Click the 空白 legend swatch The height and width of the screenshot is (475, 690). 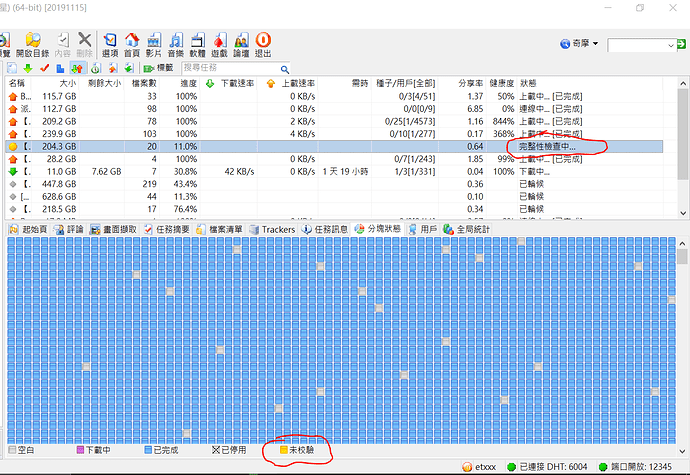point(12,450)
